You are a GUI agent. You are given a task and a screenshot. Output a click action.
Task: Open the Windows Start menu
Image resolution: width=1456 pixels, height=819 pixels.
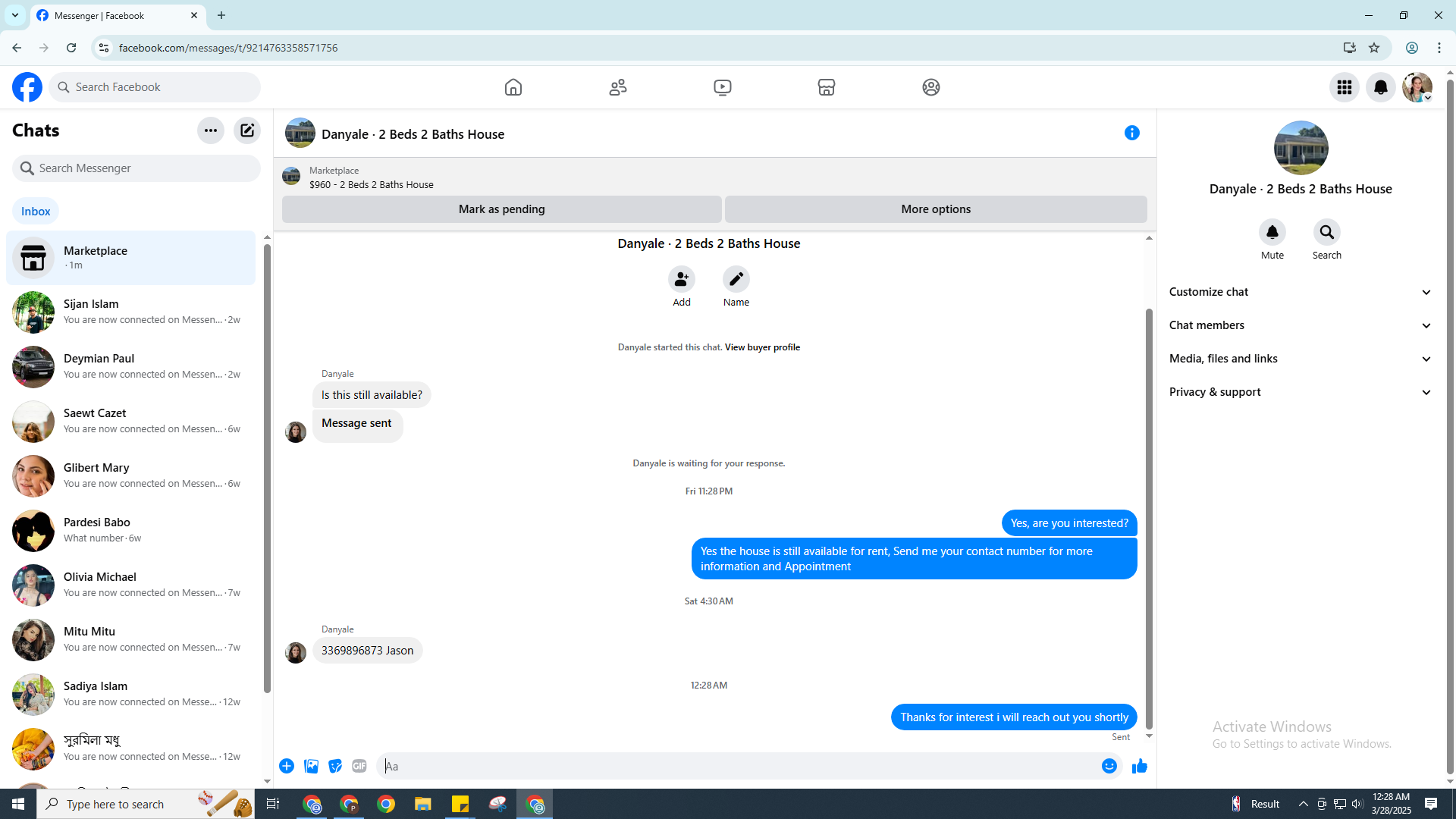click(18, 804)
